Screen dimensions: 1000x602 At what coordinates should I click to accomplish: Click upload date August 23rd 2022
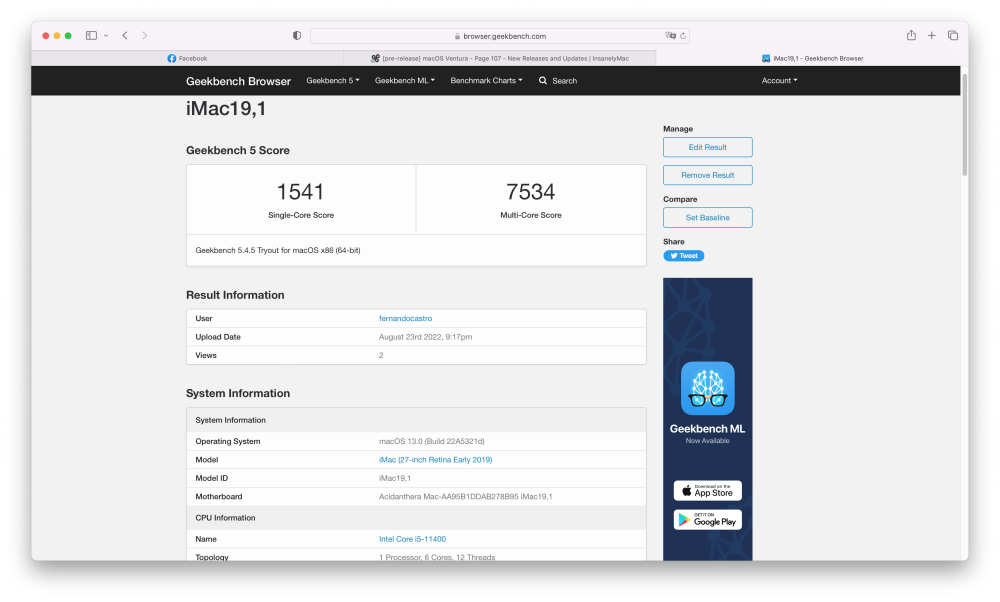click(425, 337)
